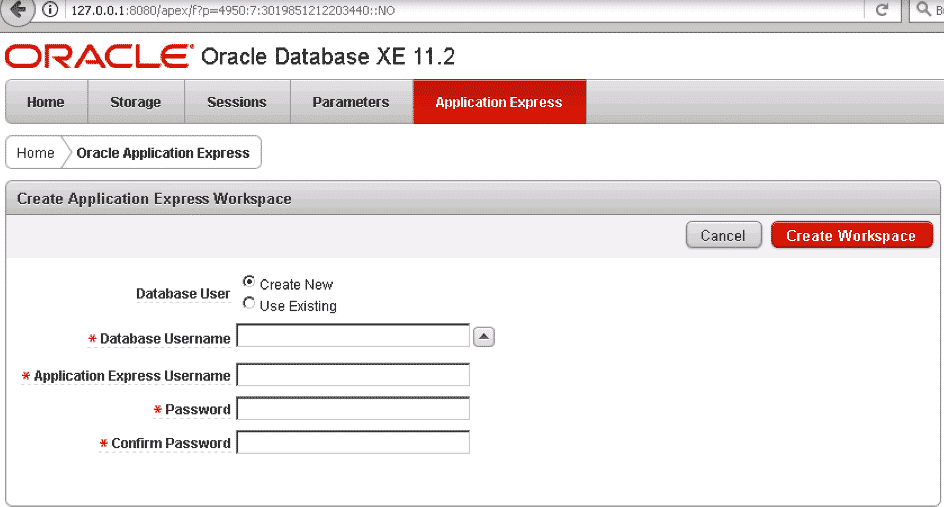Click the Oracle Application Express breadcrumb
Screen dimensions: 944x507
tap(163, 153)
